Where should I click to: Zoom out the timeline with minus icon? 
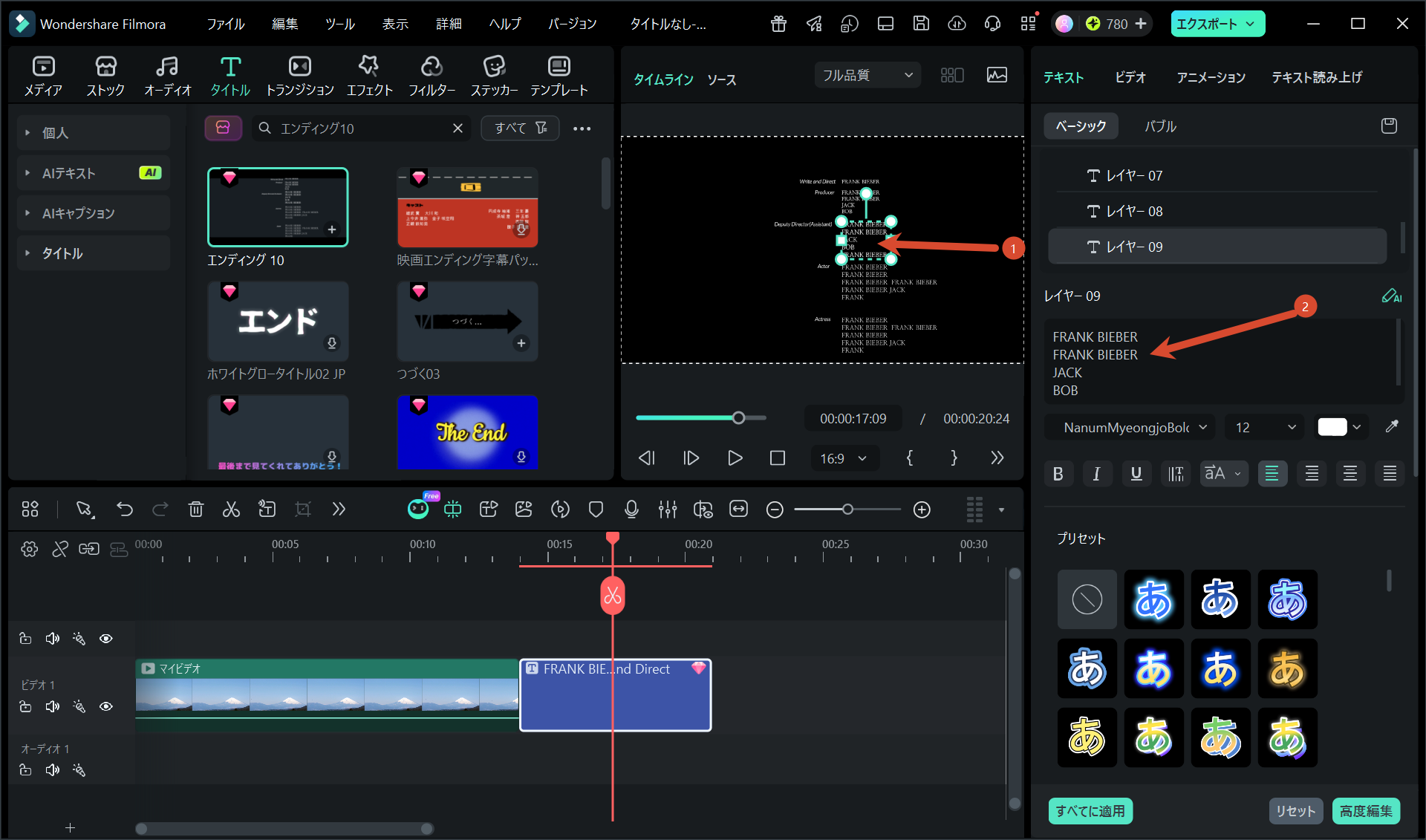coord(775,509)
